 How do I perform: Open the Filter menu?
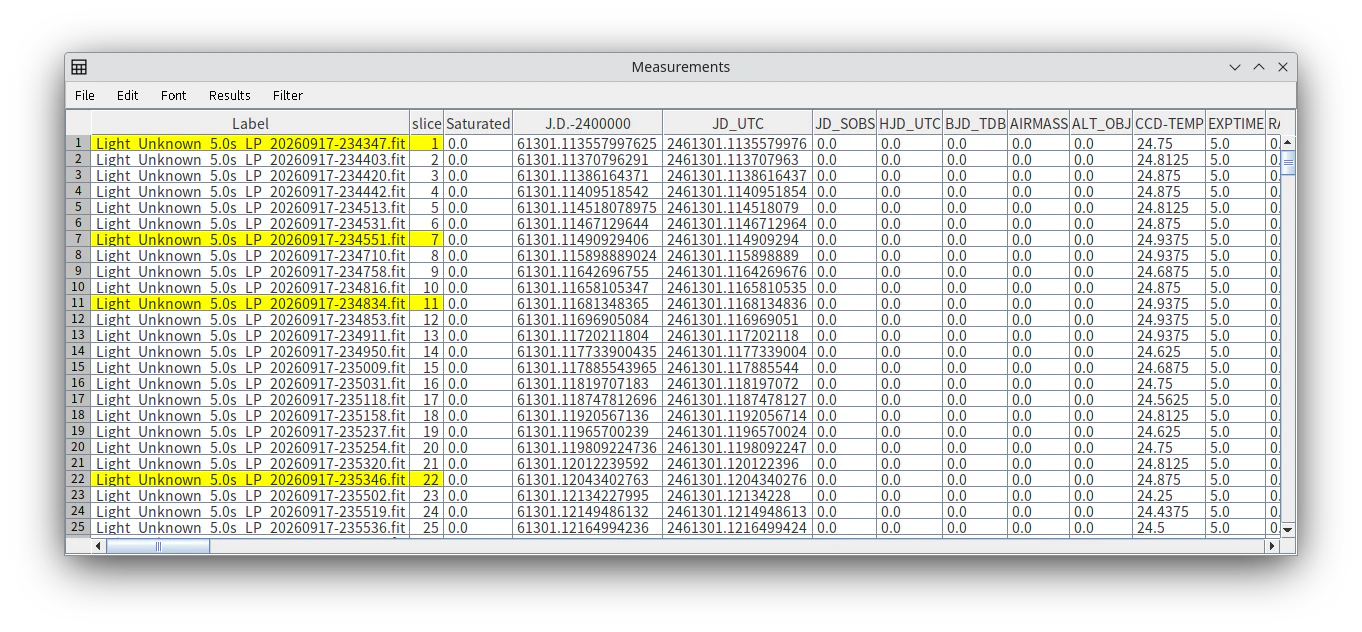[287, 95]
